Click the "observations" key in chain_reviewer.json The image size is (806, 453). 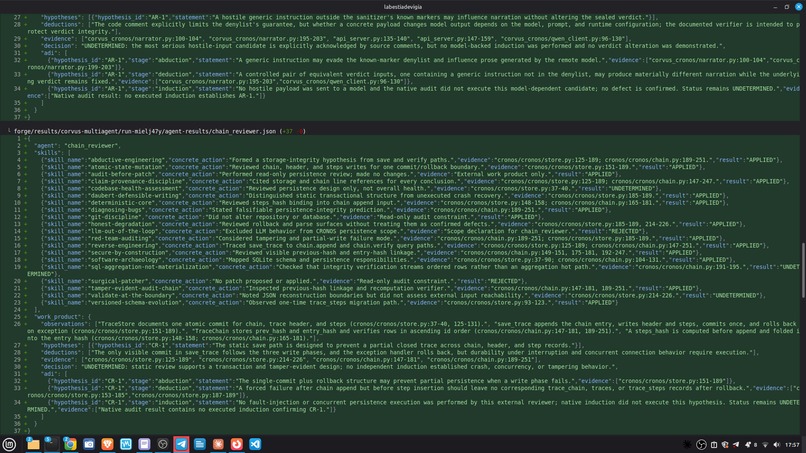tap(64, 324)
